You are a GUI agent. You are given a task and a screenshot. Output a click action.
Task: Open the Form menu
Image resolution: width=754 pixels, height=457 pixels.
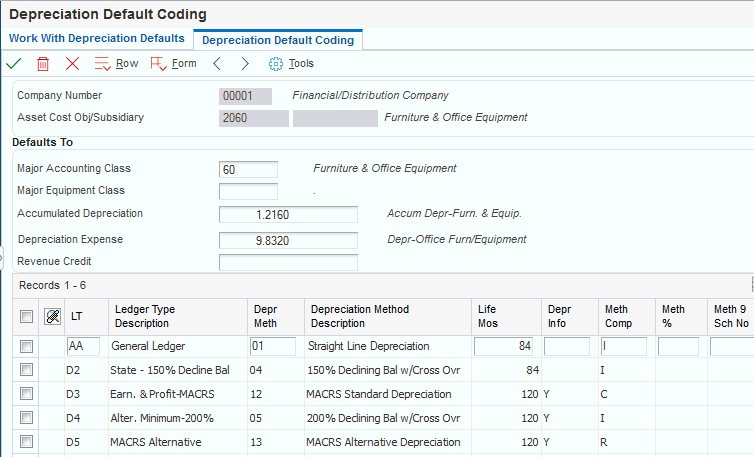[x=174, y=63]
